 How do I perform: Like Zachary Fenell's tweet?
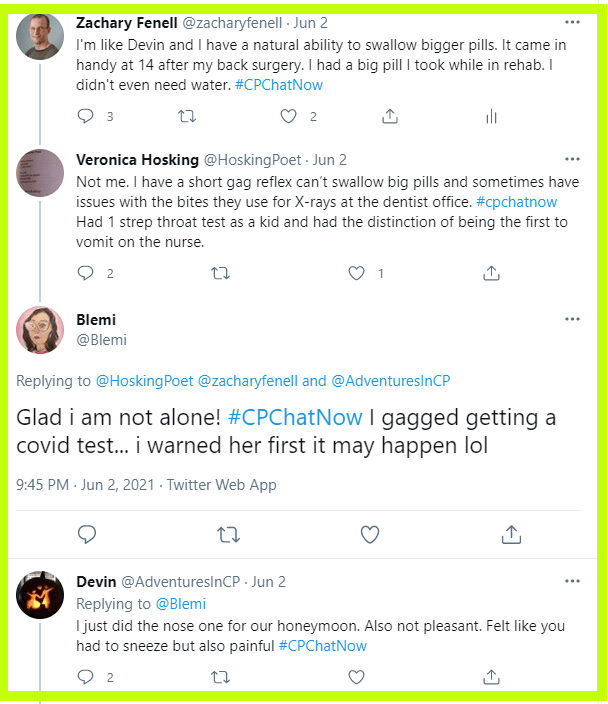289,117
